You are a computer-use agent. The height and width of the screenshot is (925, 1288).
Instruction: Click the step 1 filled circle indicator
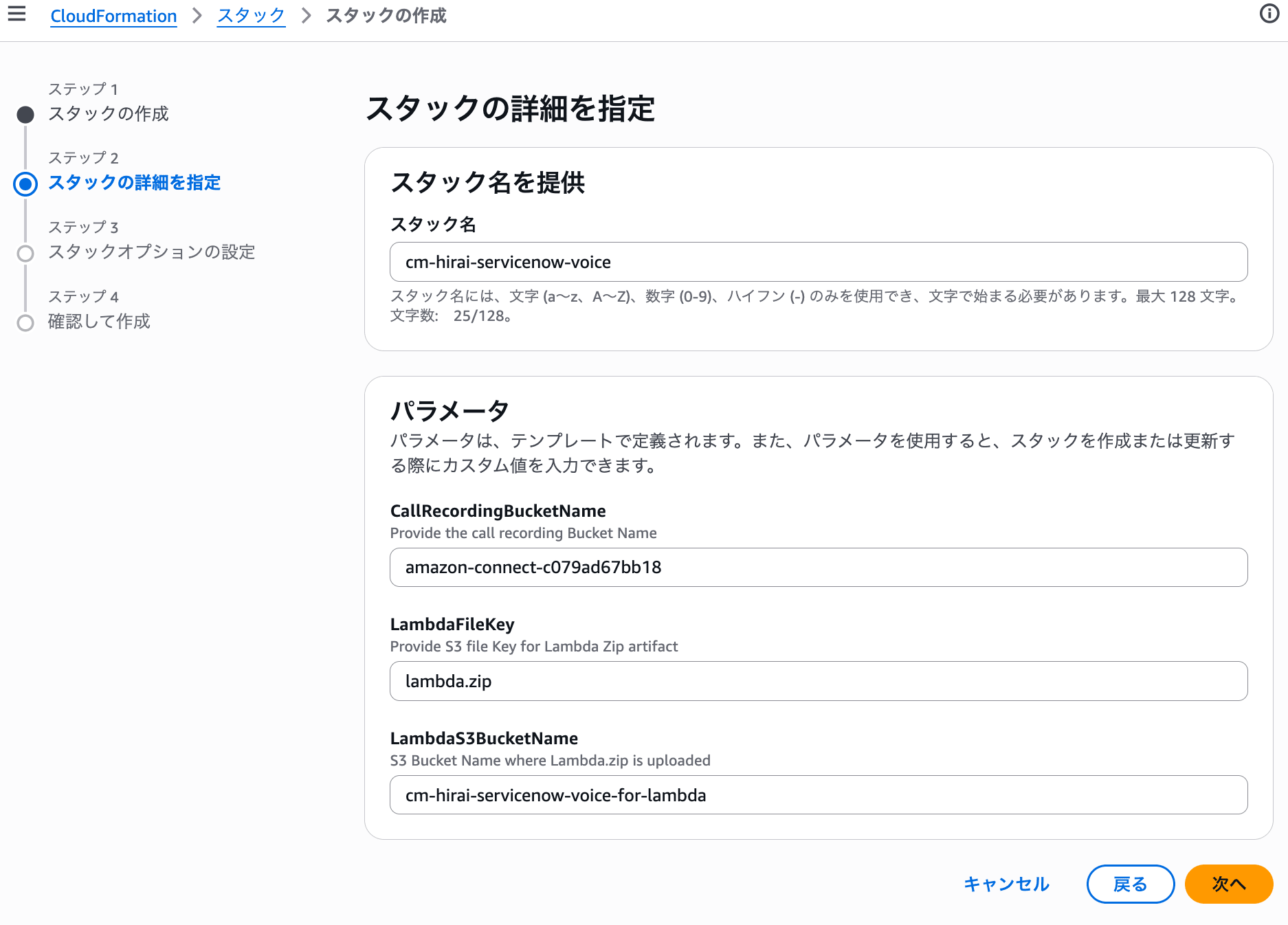pyautogui.click(x=25, y=115)
